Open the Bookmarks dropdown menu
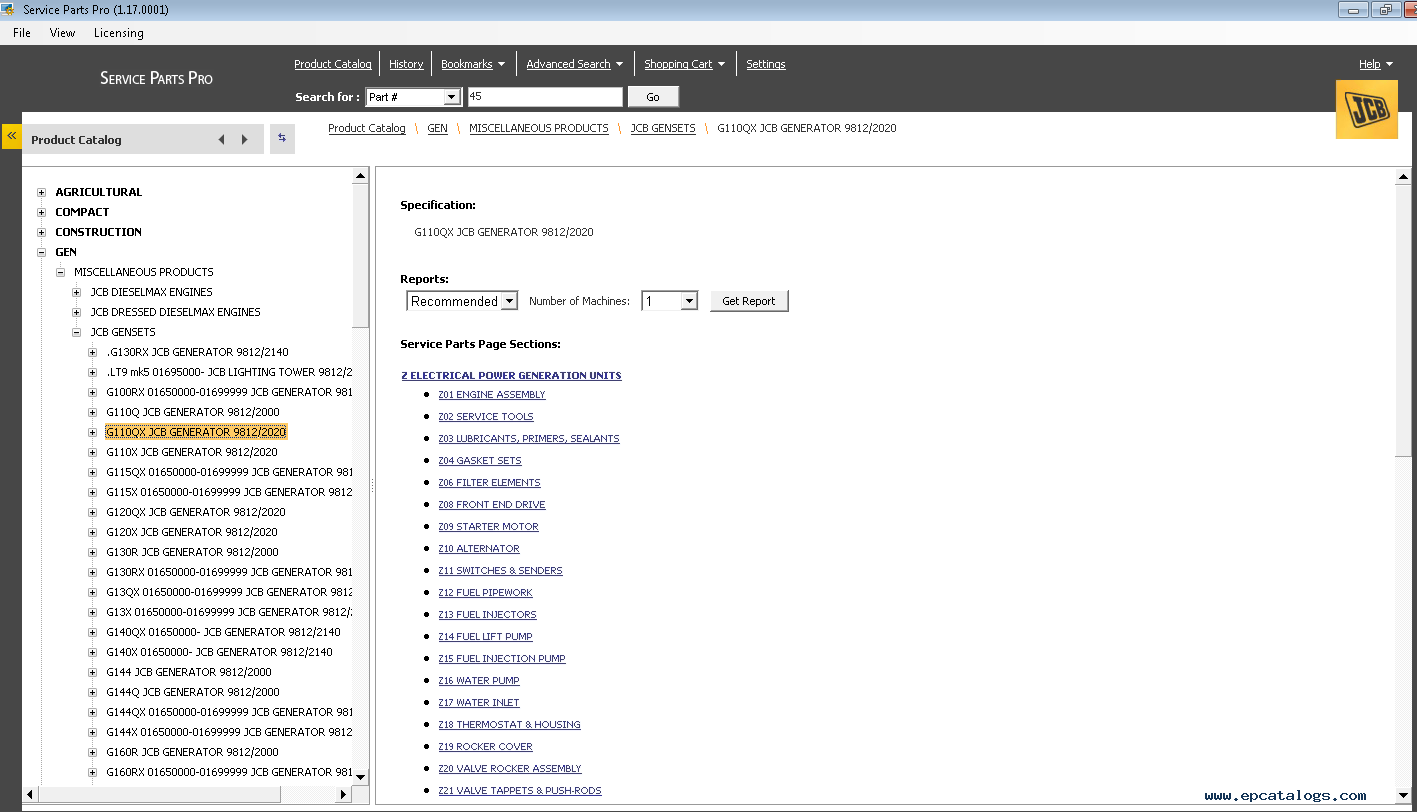This screenshot has width=1417, height=812. (x=473, y=64)
